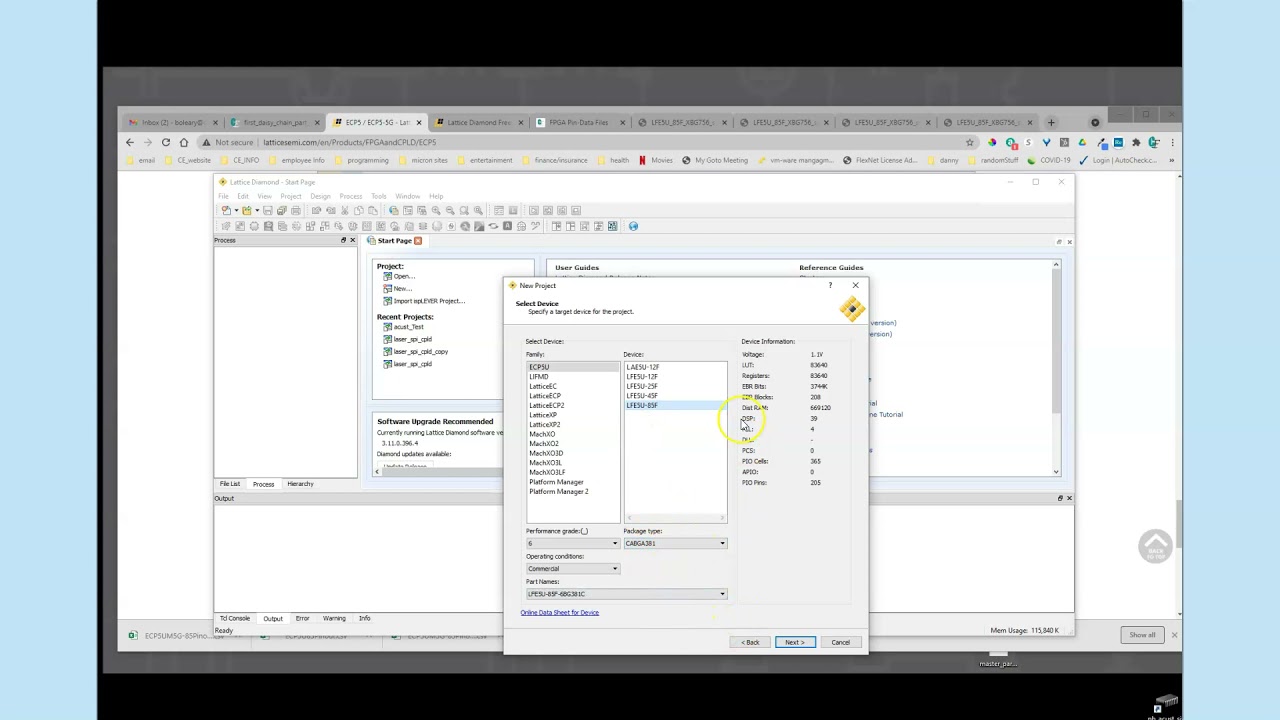This screenshot has width=1280, height=720.
Task: Click the Chrome home icon
Action: [x=184, y=142]
